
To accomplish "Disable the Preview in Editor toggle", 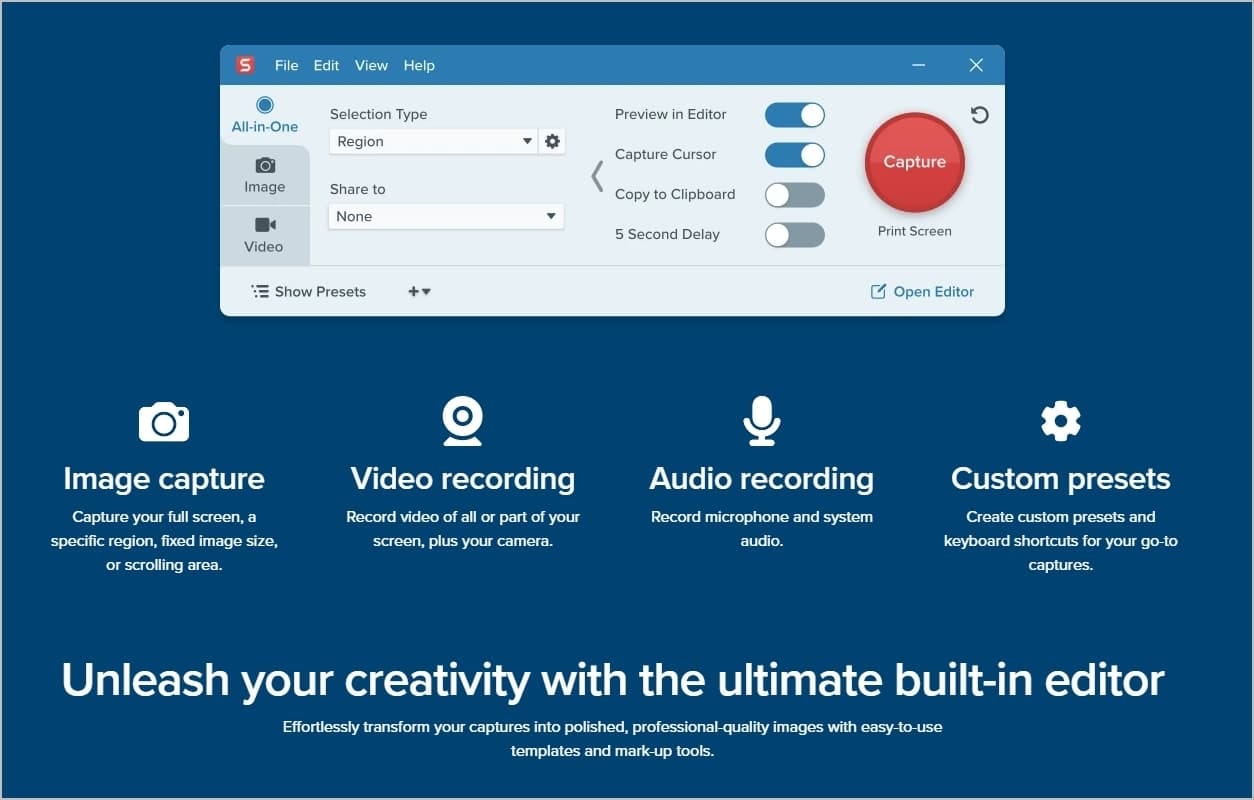I will 795,114.
